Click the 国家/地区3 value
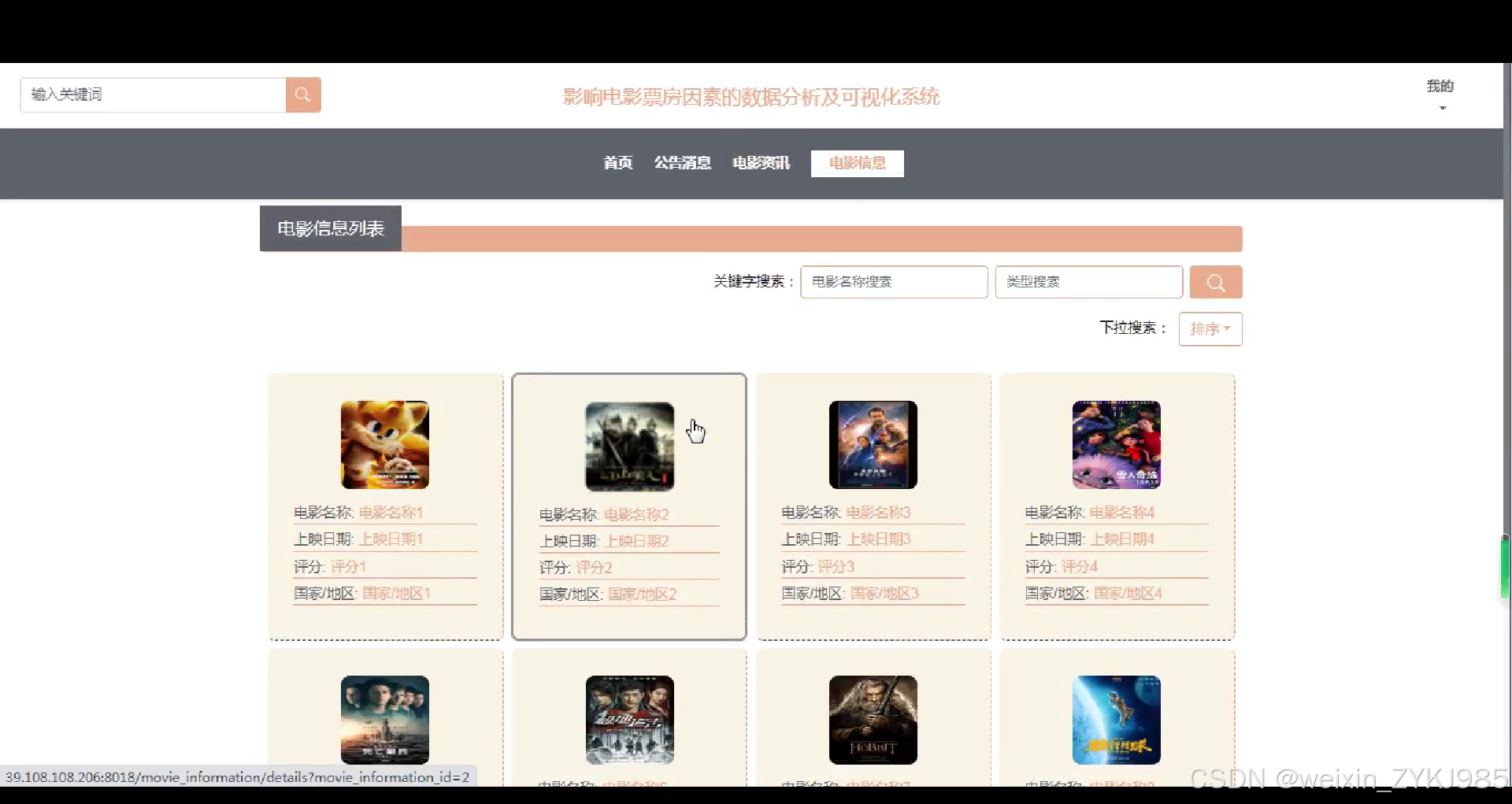The width and height of the screenshot is (1512, 804). click(x=885, y=594)
